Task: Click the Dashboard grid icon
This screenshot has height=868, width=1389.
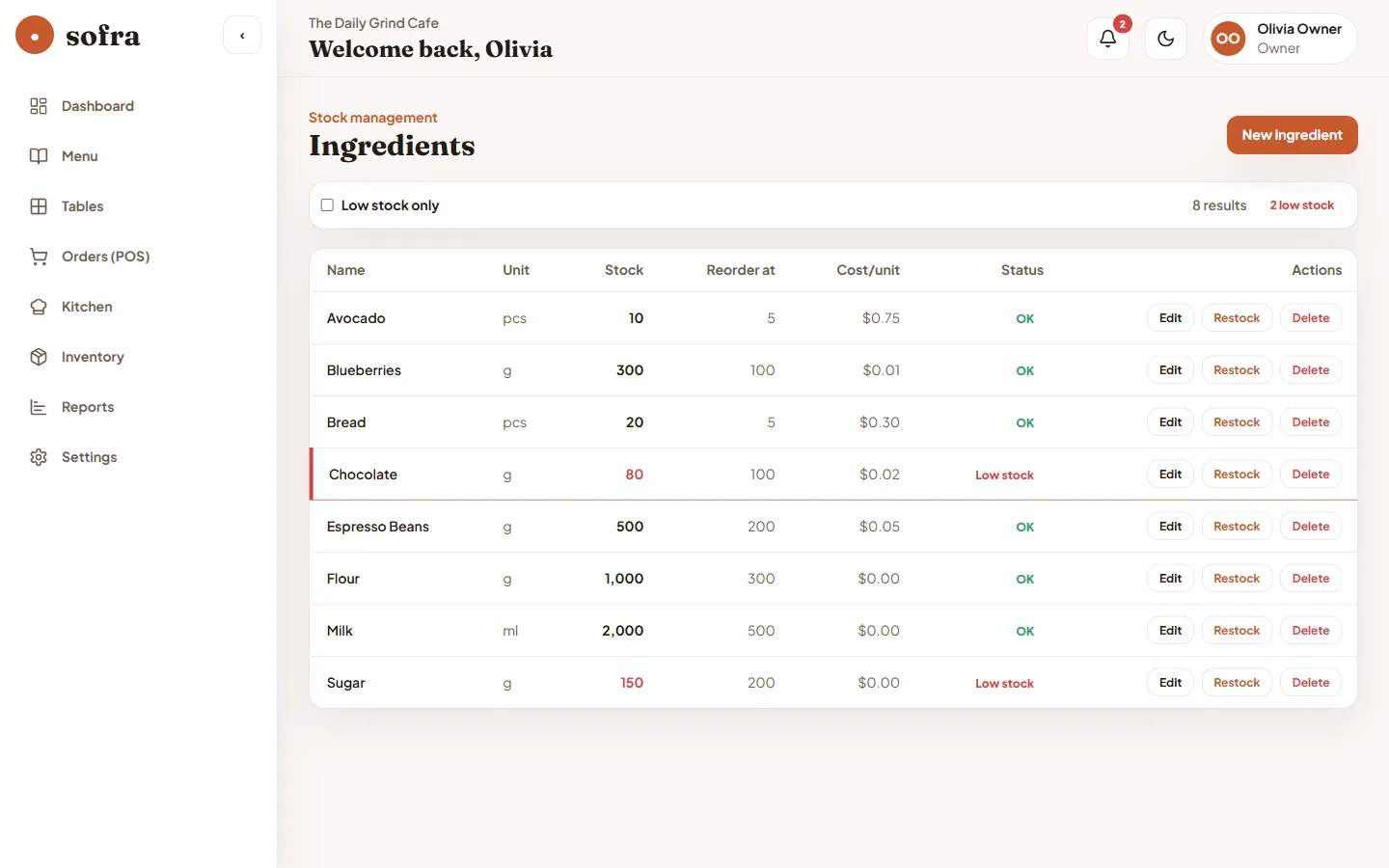Action: (39, 106)
